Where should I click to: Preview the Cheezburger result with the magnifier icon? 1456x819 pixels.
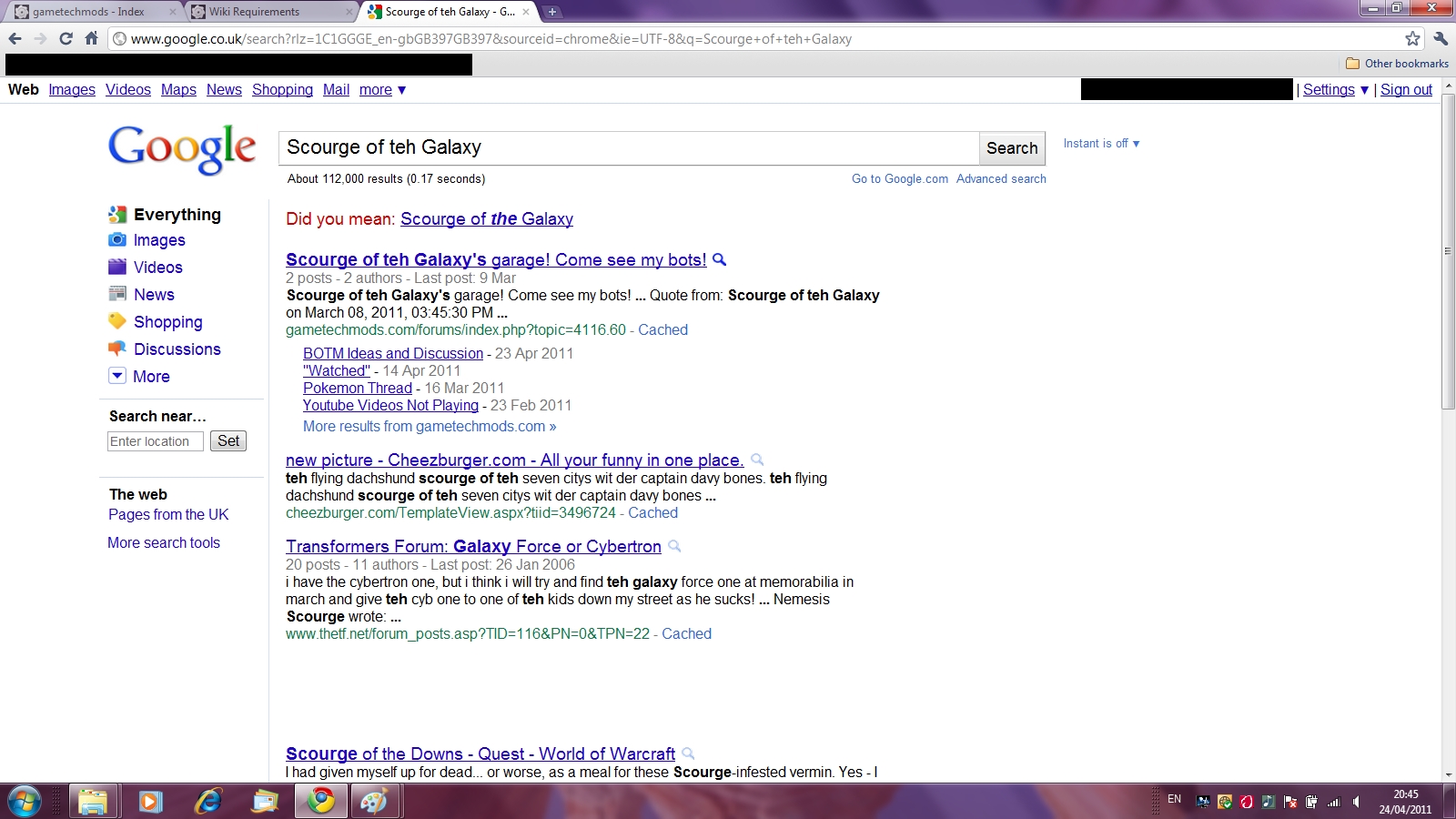pyautogui.click(x=757, y=460)
